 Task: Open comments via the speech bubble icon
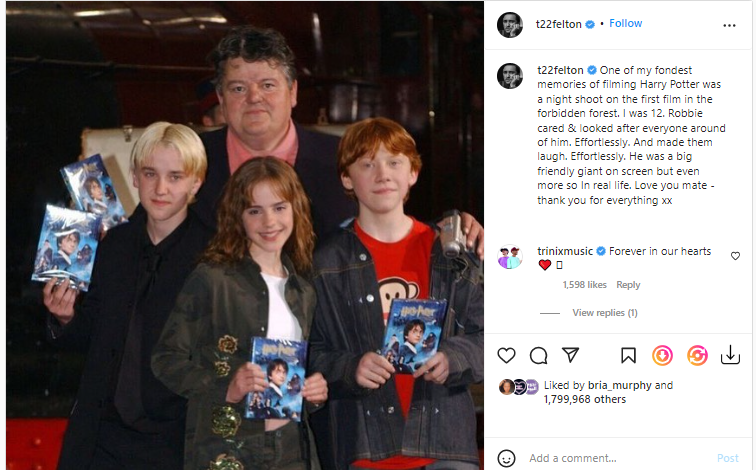(538, 356)
